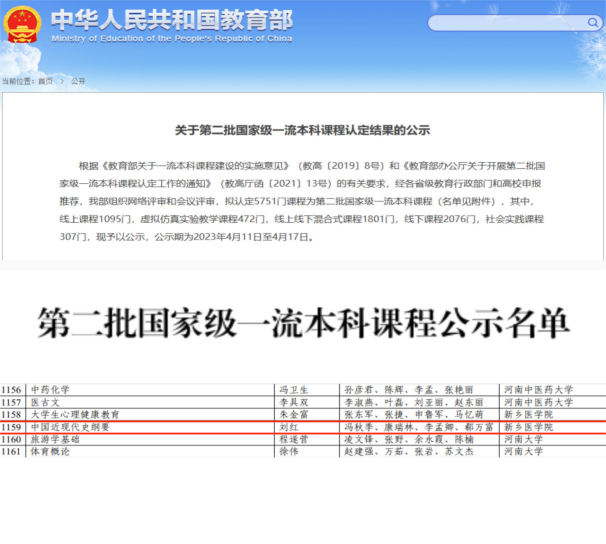Screen dimensions: 606x544
Task: Click the large 第二批国家级一流本科课程公示名单 heading
Action: click(x=303, y=322)
